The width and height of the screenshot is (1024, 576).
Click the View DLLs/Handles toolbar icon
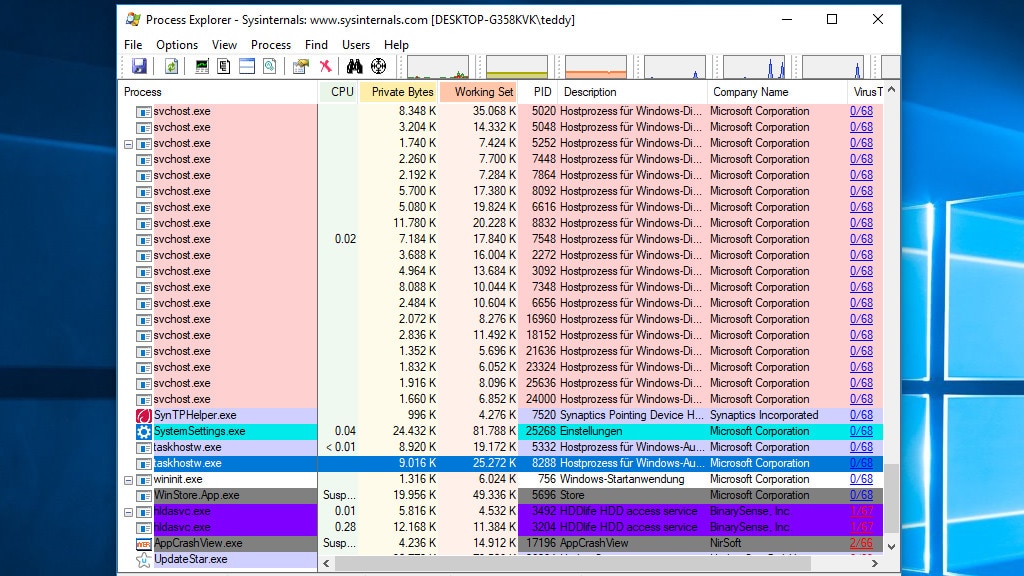pos(269,66)
